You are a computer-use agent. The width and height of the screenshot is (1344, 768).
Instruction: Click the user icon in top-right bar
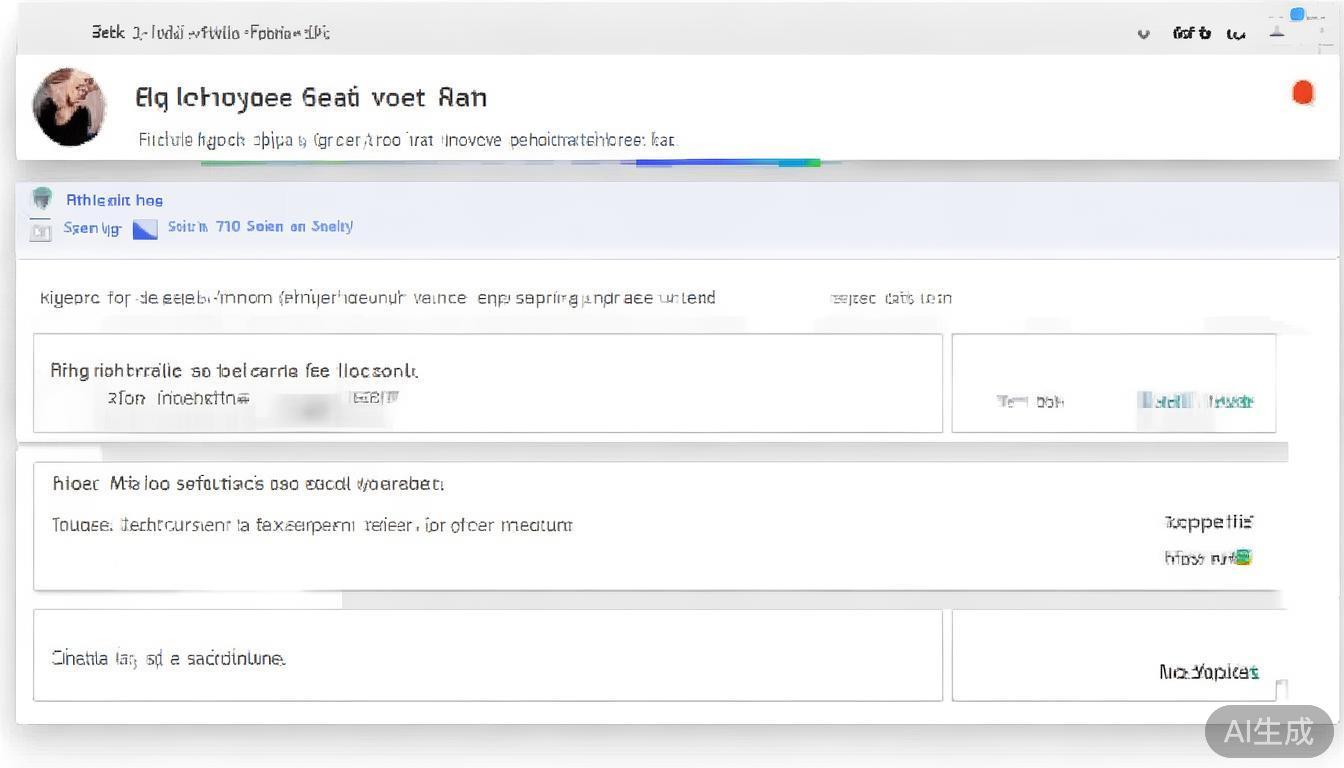(x=1277, y=32)
